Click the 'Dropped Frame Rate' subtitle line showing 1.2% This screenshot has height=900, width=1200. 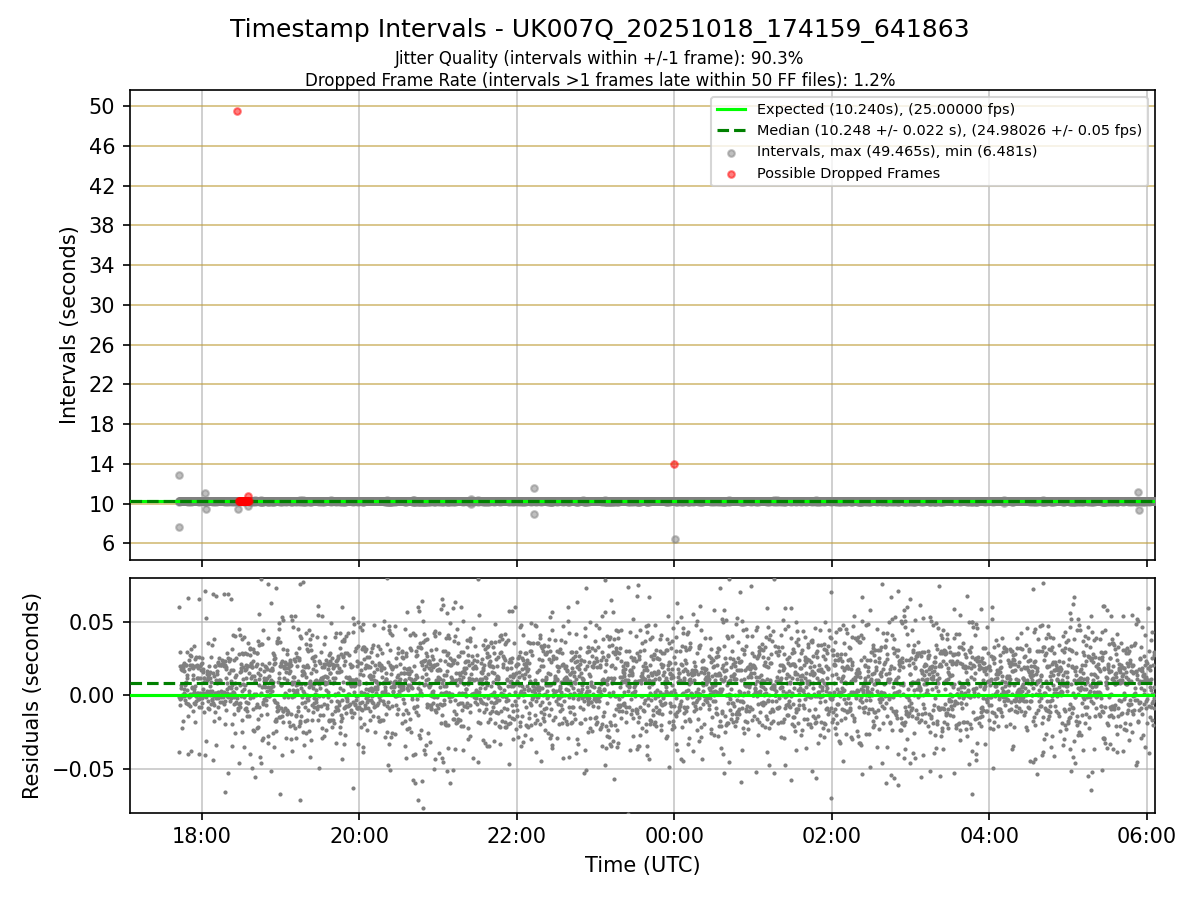click(x=599, y=80)
